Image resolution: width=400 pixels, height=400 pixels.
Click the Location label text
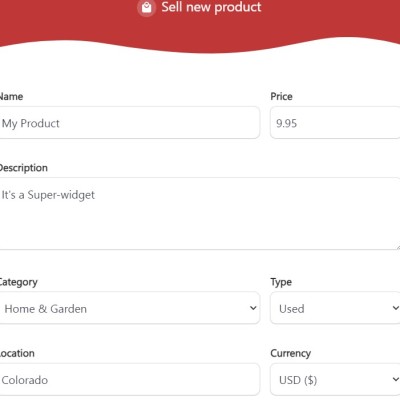point(17,353)
